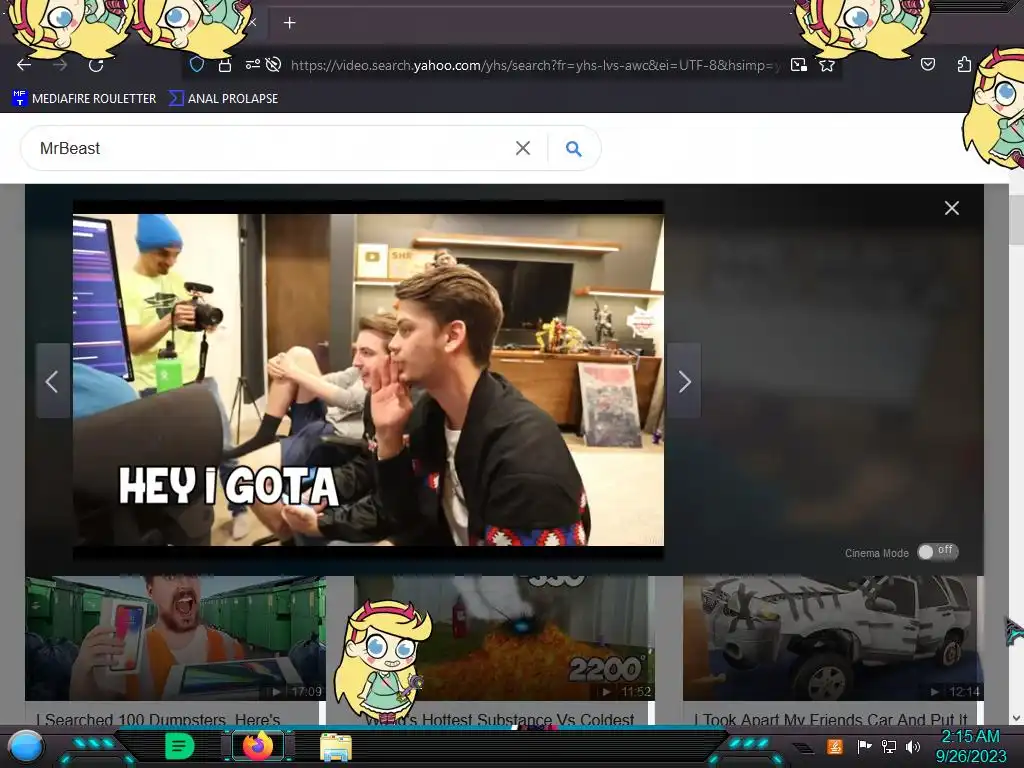This screenshot has height=768, width=1024.
Task: Open the Start orb on the taskbar
Action: coord(26,746)
